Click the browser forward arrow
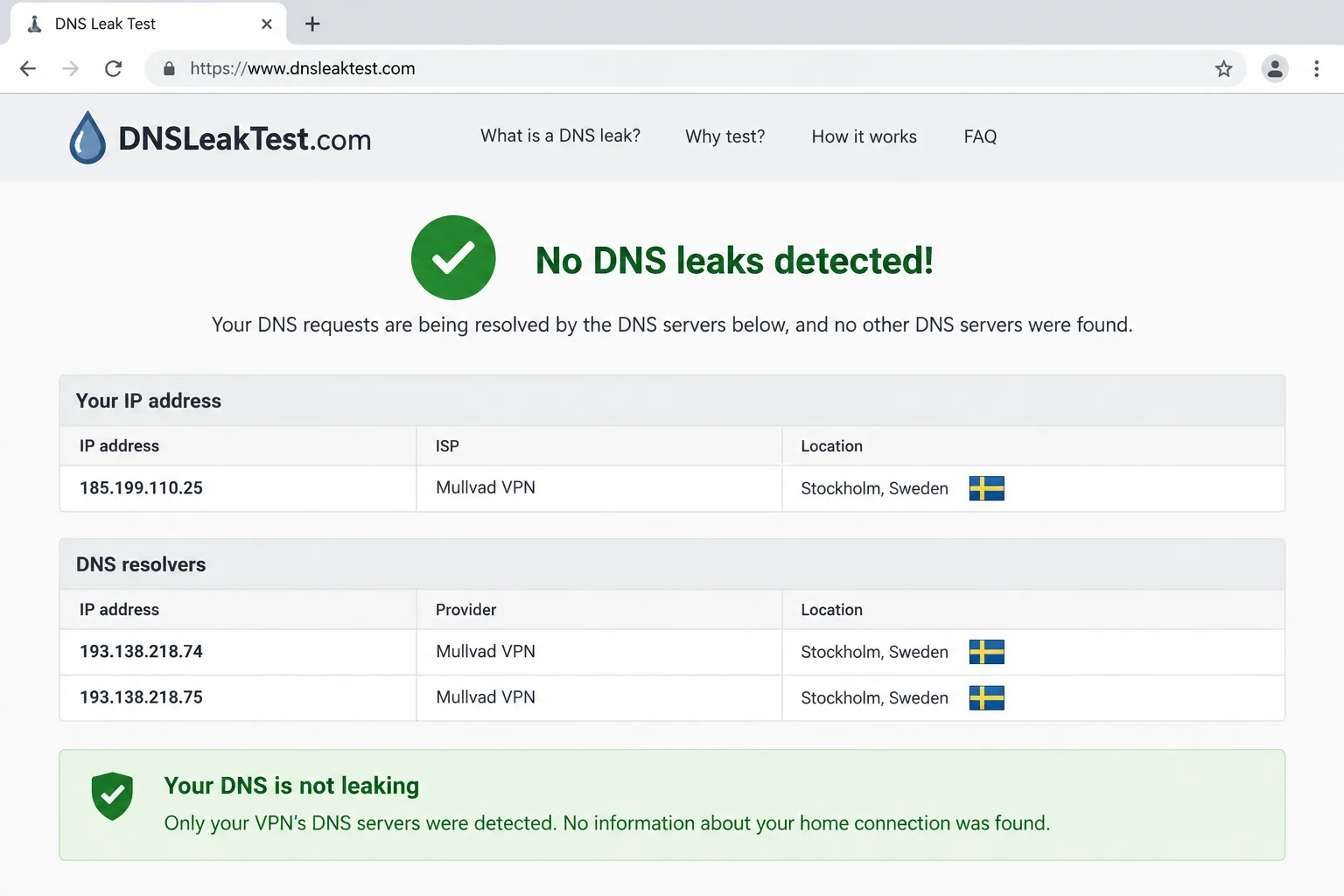 tap(71, 68)
